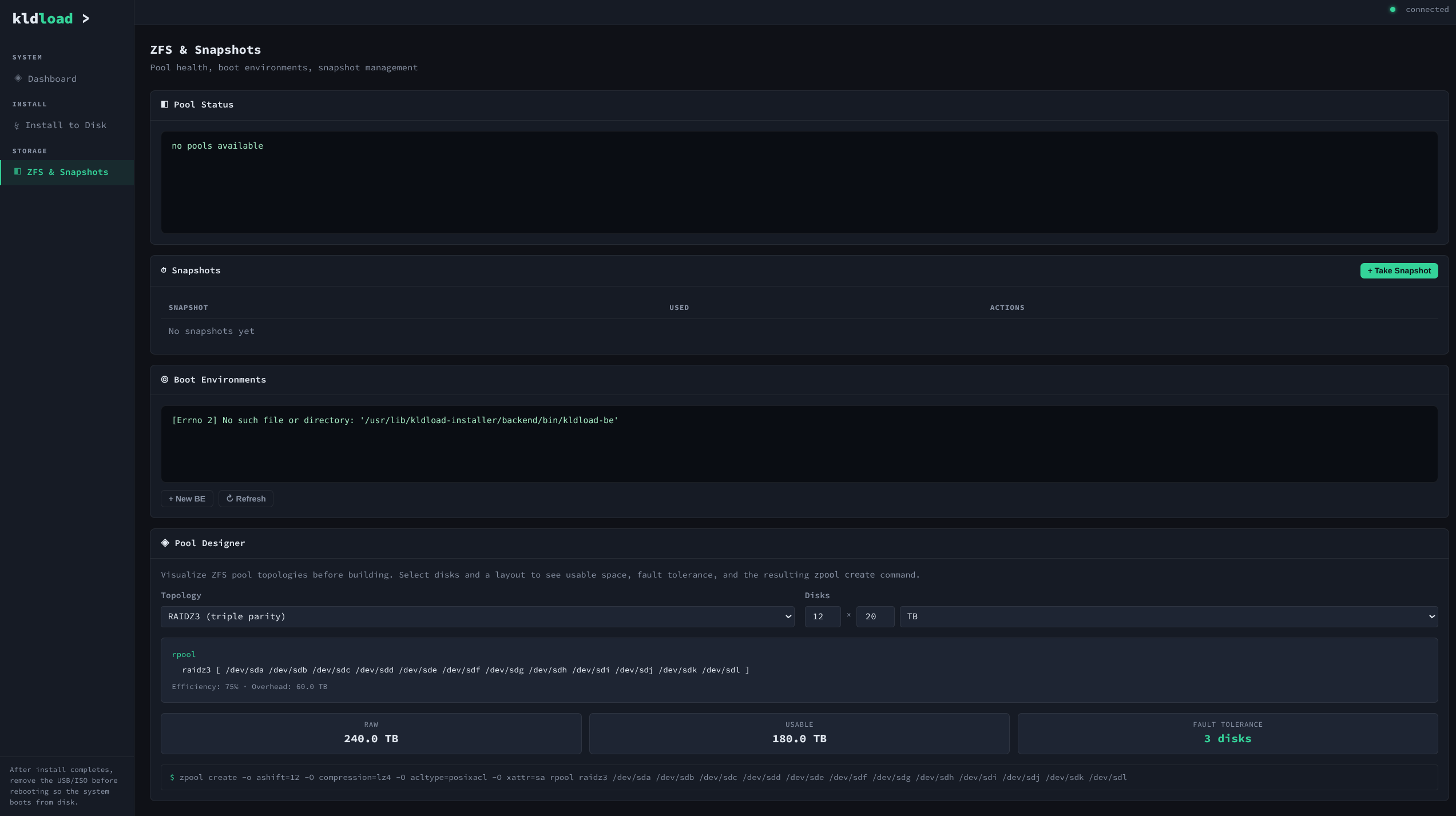Screen dimensions: 1456x816
Task: Click the green connected status dot
Action: pos(1392,10)
